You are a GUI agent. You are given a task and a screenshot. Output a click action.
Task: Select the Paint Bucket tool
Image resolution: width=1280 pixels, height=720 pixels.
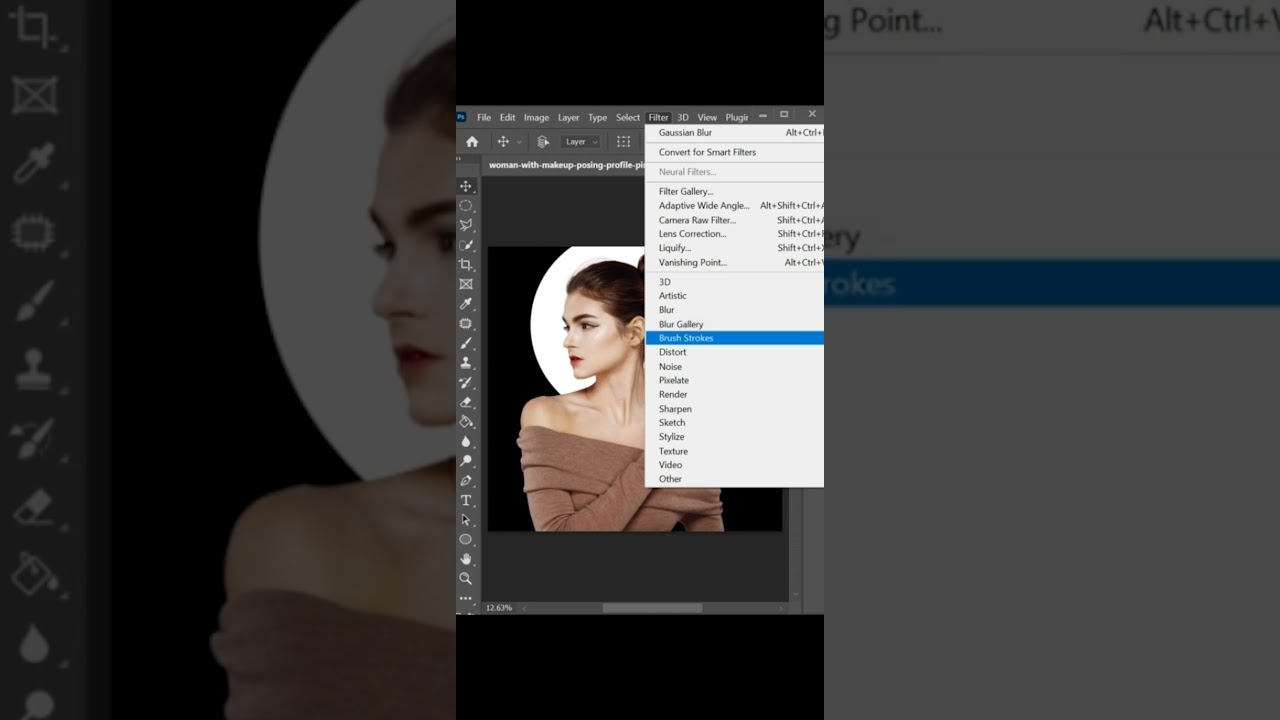point(466,422)
